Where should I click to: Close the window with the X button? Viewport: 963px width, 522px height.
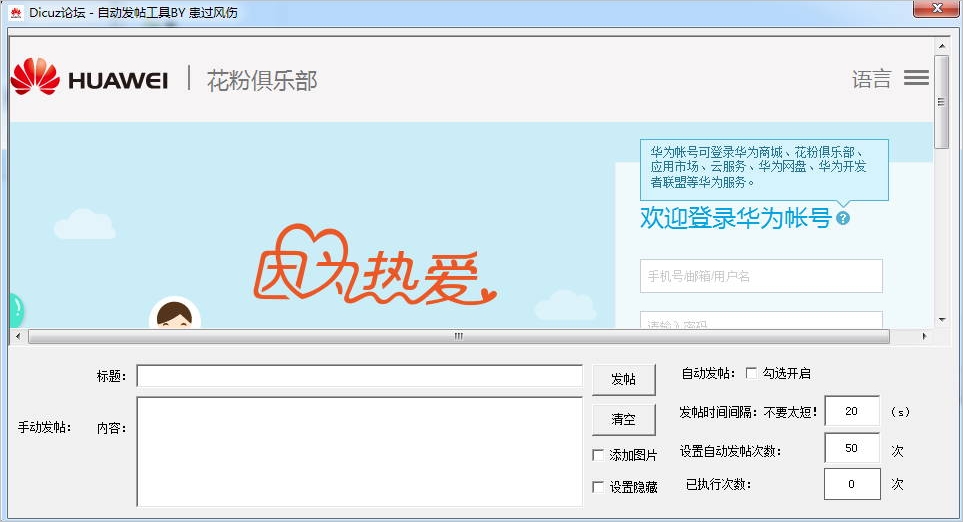(937, 8)
